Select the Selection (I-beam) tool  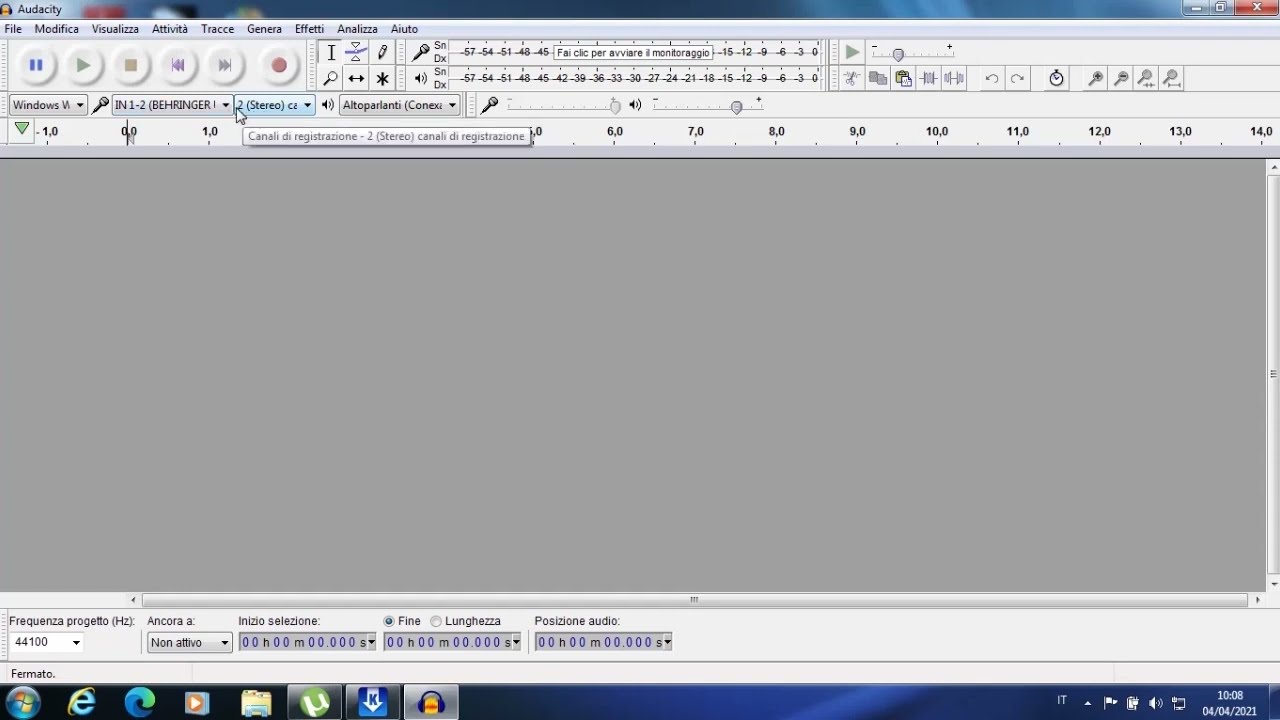pyautogui.click(x=331, y=52)
